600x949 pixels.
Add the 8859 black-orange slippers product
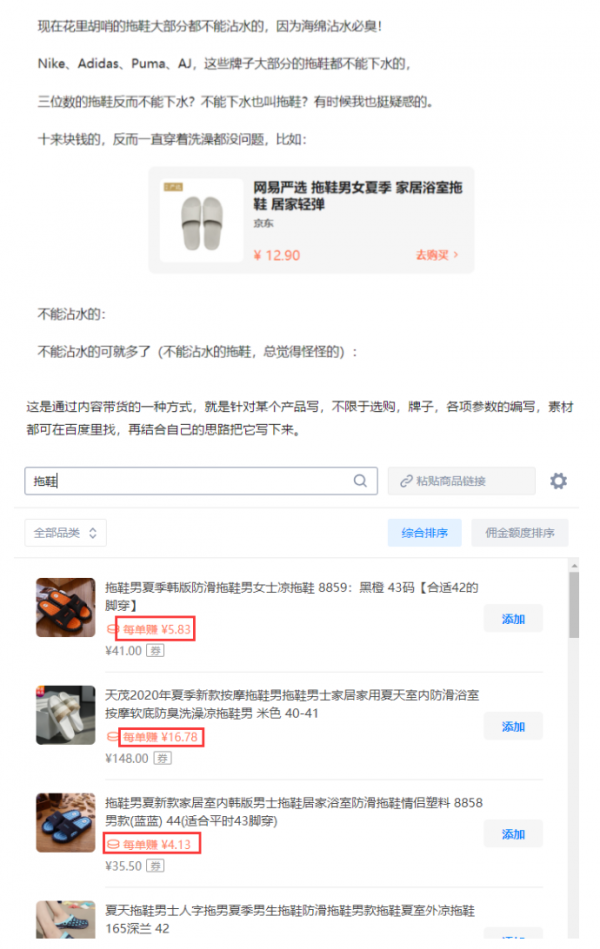513,619
